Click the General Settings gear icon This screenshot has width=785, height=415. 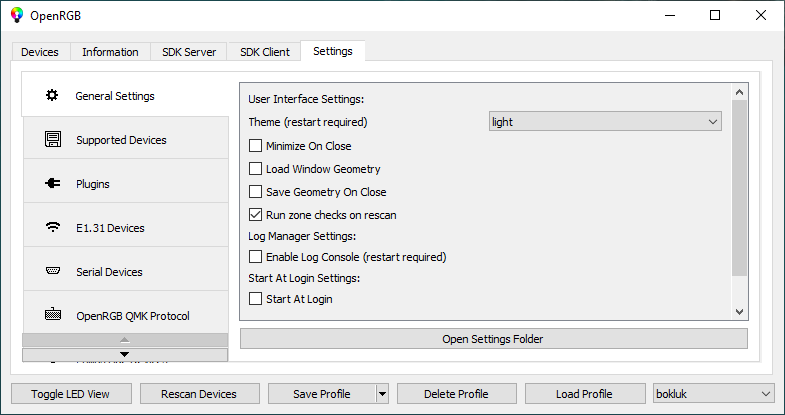click(52, 95)
